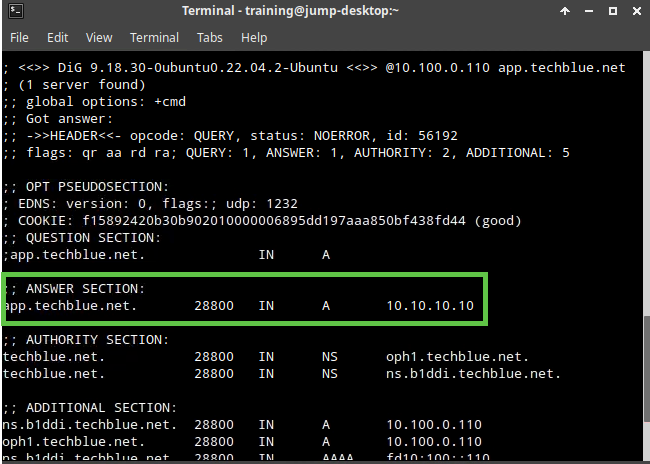
Task: Maximize the Terminal window
Action: 612,11
